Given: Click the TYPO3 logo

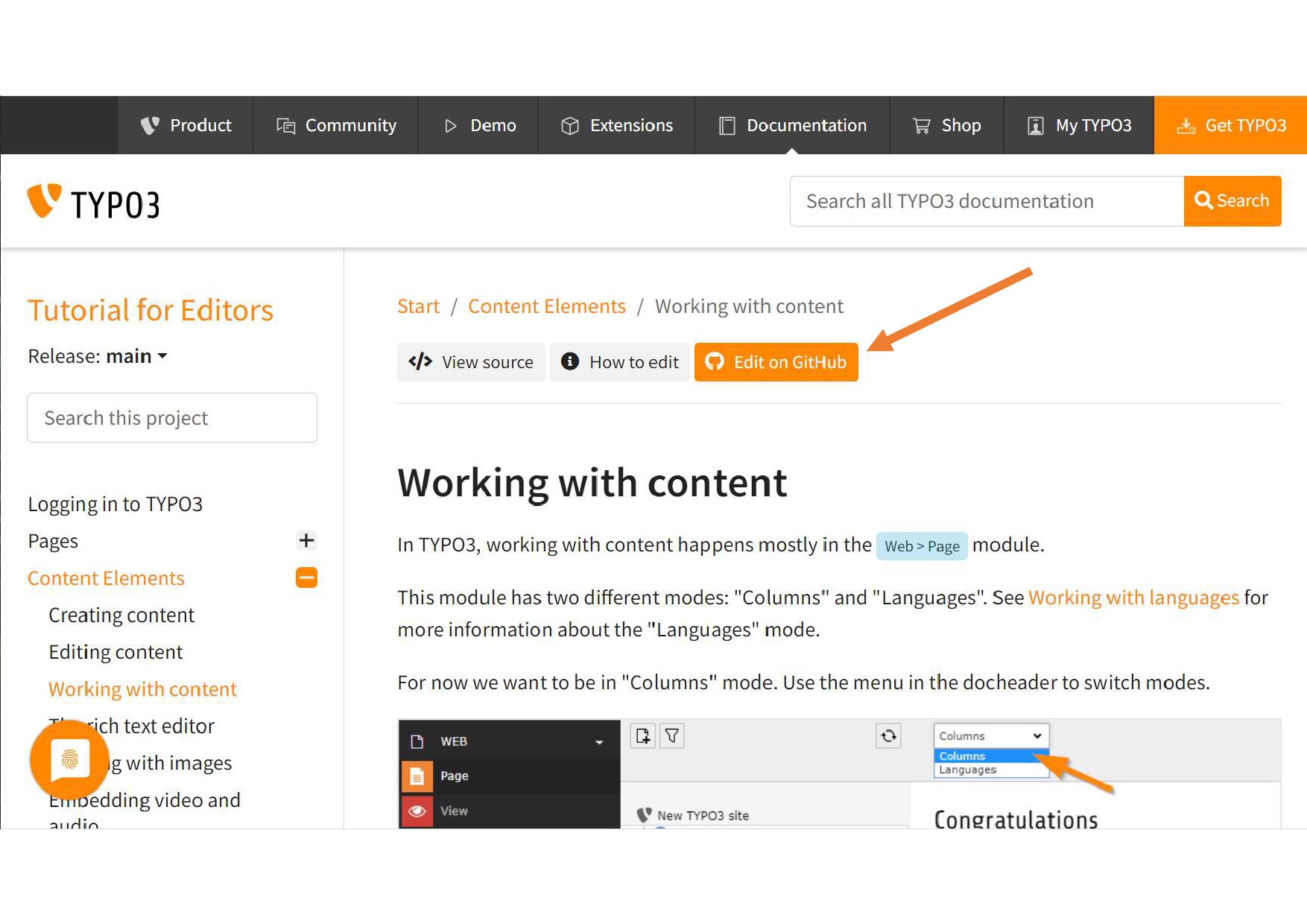Looking at the screenshot, I should coord(93,202).
